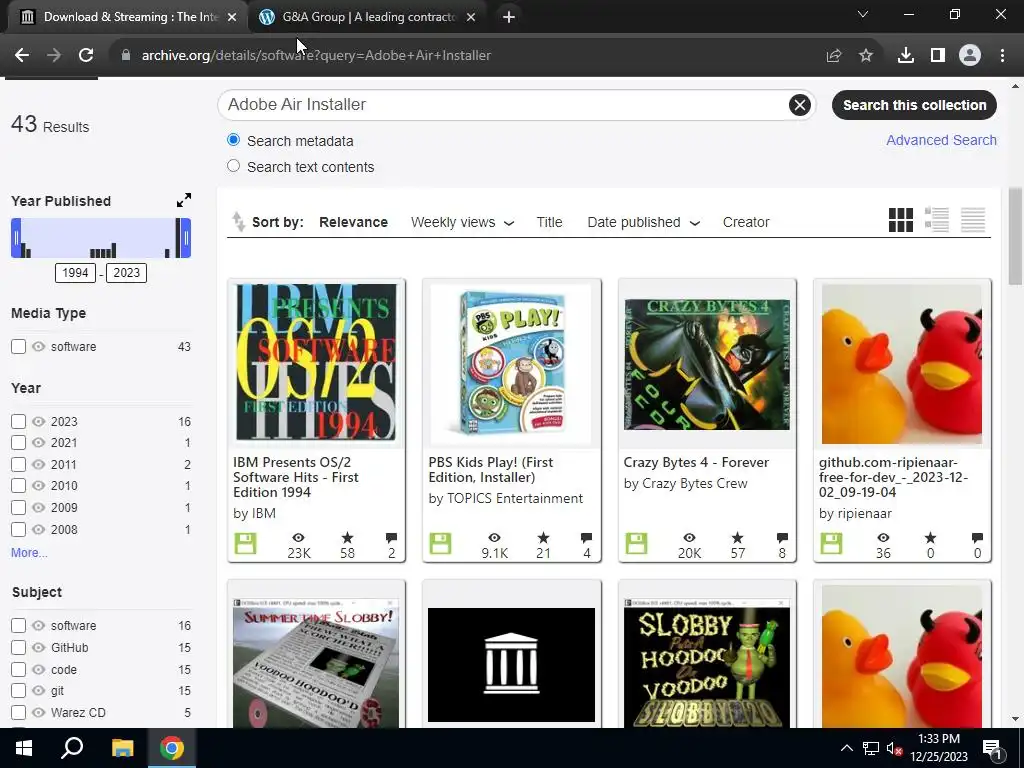Check the GitHub subject filter

click(x=18, y=647)
